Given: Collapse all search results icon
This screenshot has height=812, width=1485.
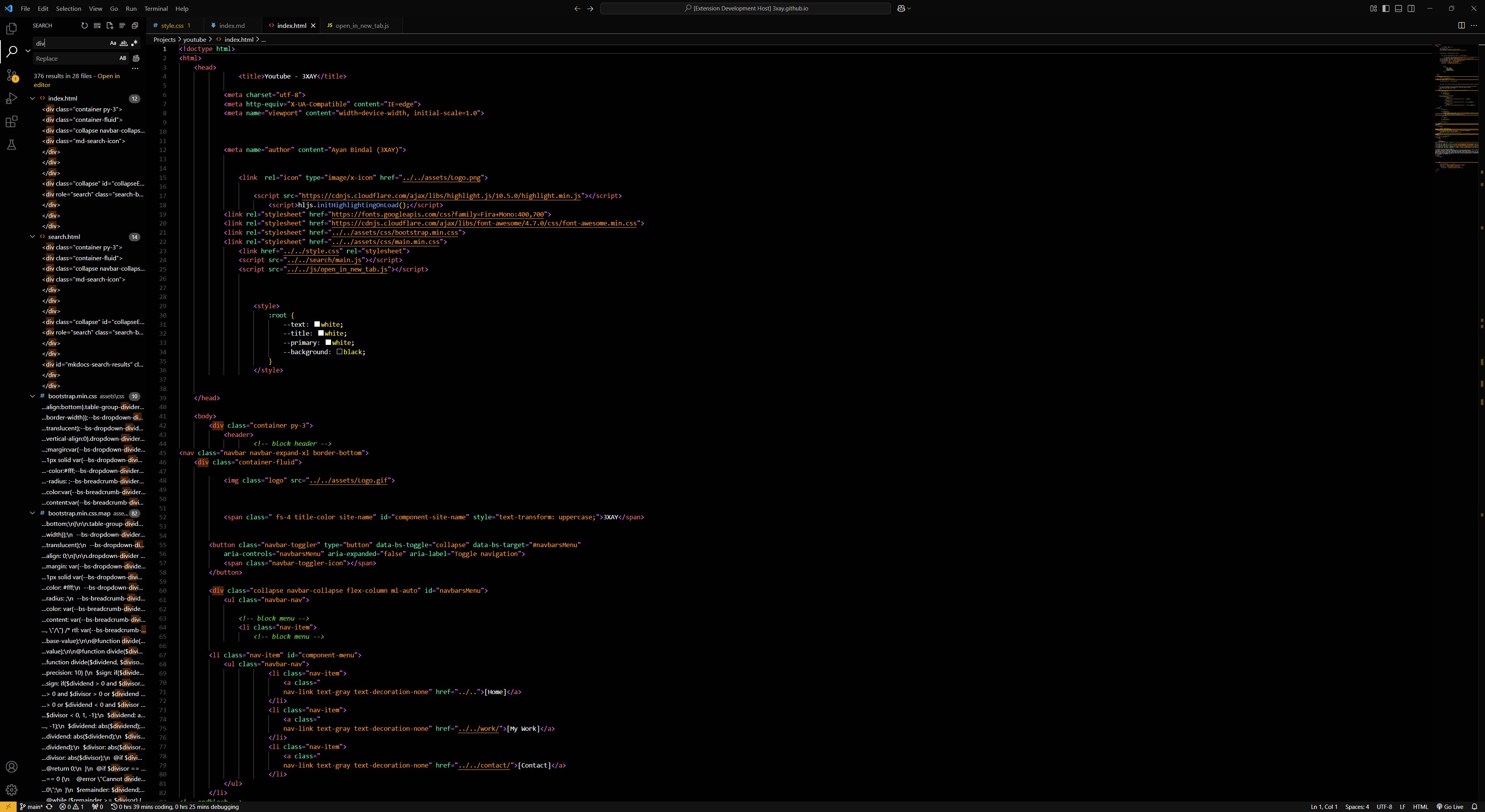Looking at the screenshot, I should (135, 26).
